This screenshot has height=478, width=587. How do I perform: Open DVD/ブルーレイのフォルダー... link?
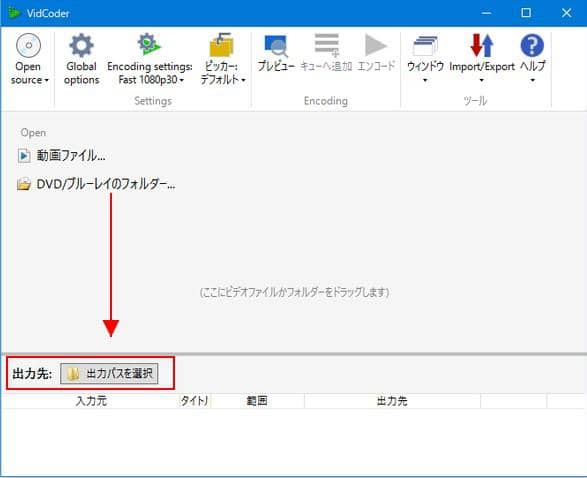(106, 184)
